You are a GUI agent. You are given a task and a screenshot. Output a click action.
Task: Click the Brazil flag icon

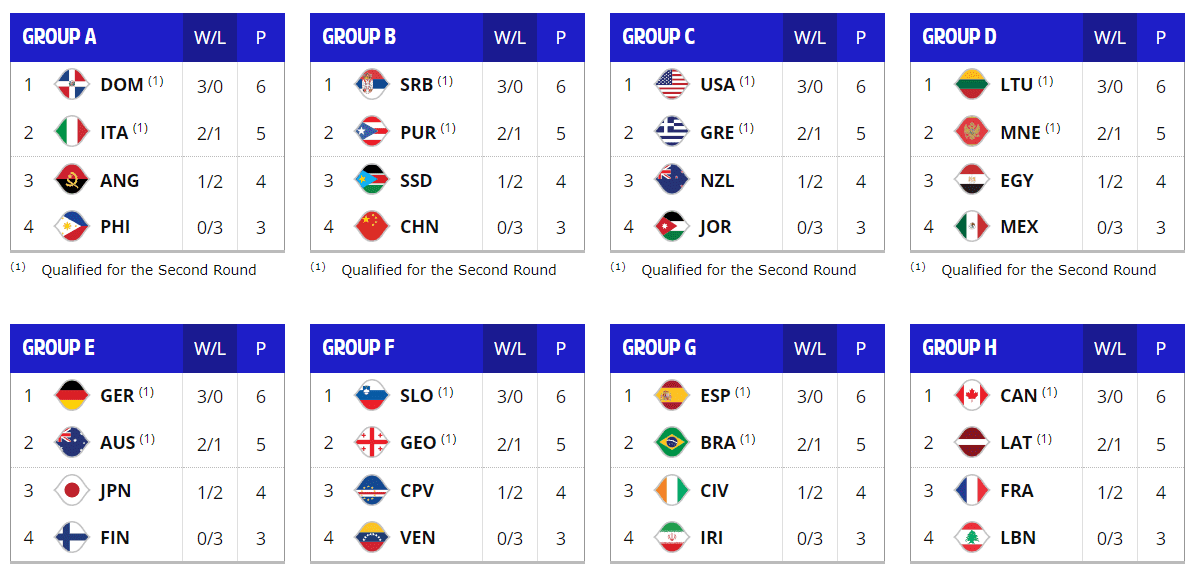(x=672, y=443)
